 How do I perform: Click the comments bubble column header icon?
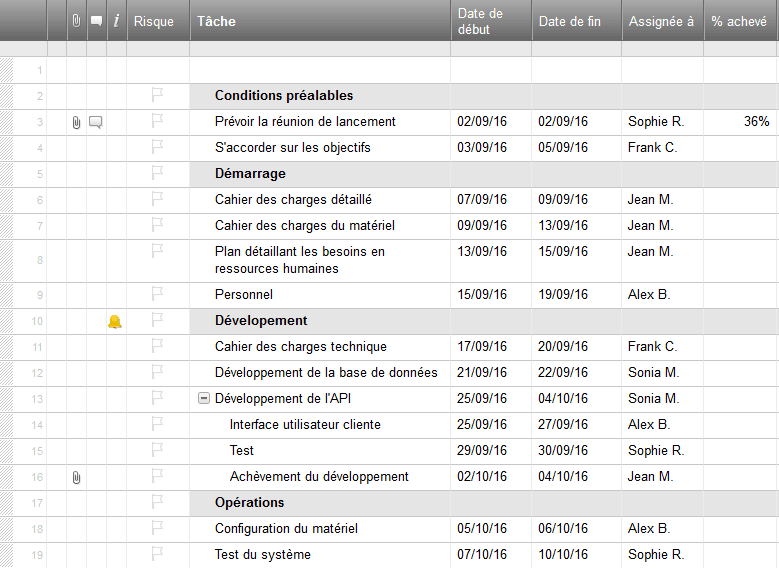(x=96, y=21)
